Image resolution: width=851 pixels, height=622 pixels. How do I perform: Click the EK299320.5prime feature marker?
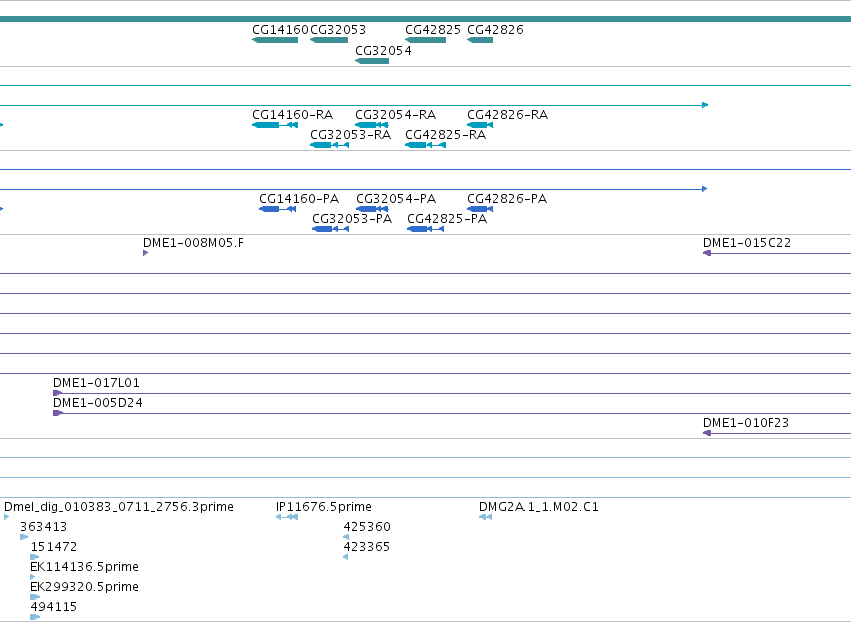[35, 597]
